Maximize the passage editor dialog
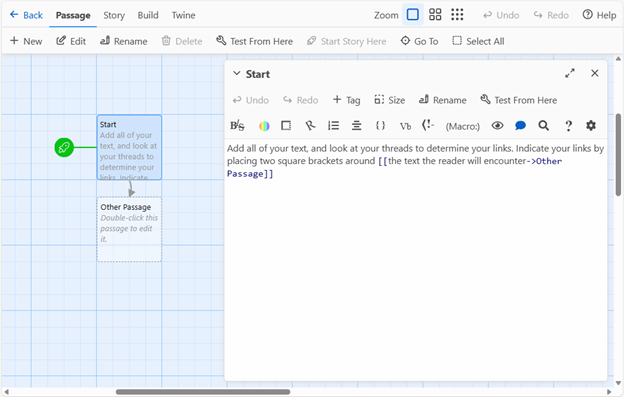This screenshot has height=397, width=624. pyautogui.click(x=570, y=73)
